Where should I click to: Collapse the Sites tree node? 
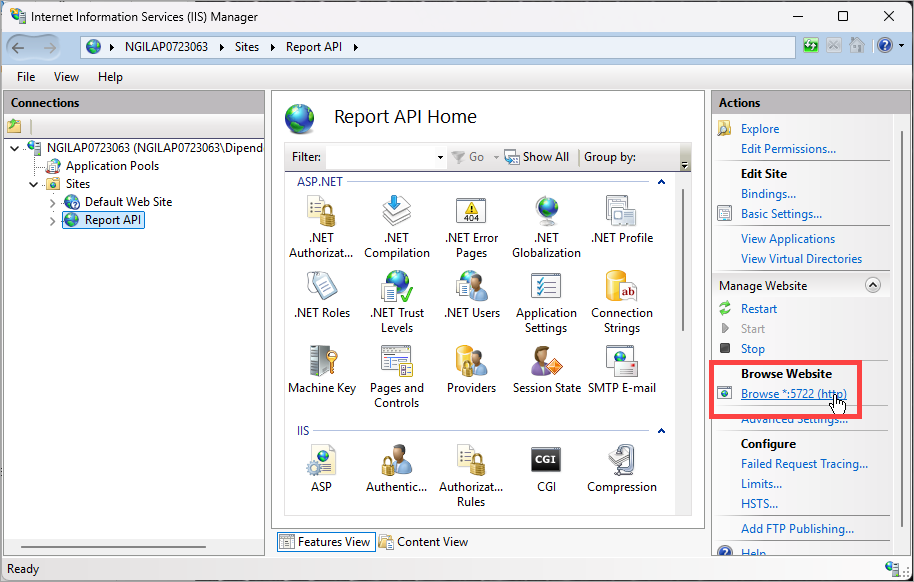tap(33, 184)
